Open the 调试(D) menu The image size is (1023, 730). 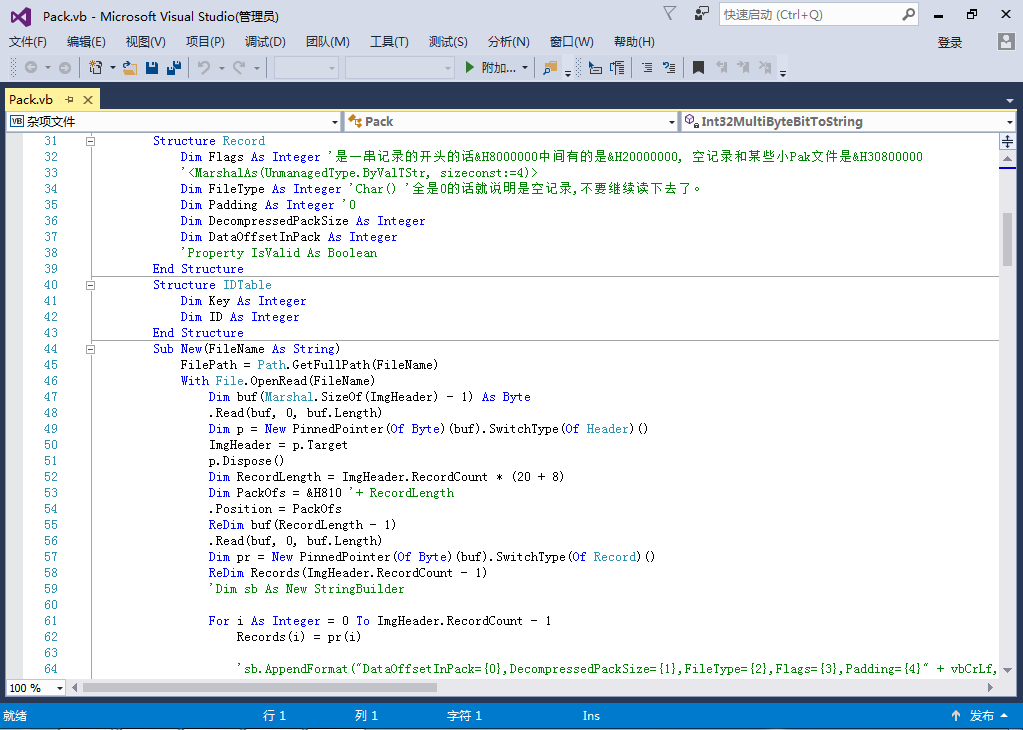click(265, 41)
